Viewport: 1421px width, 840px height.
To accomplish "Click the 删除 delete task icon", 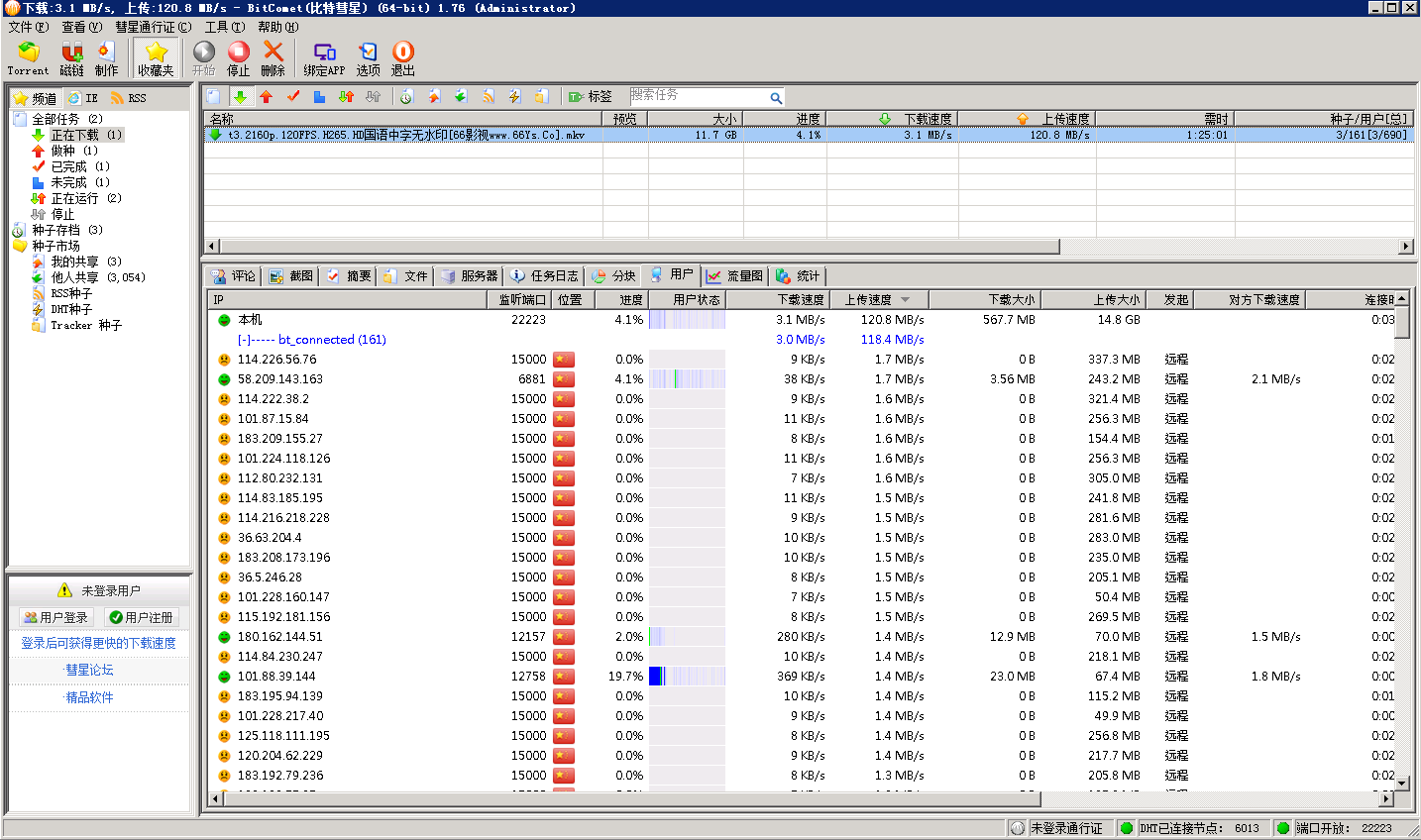I will (x=273, y=58).
